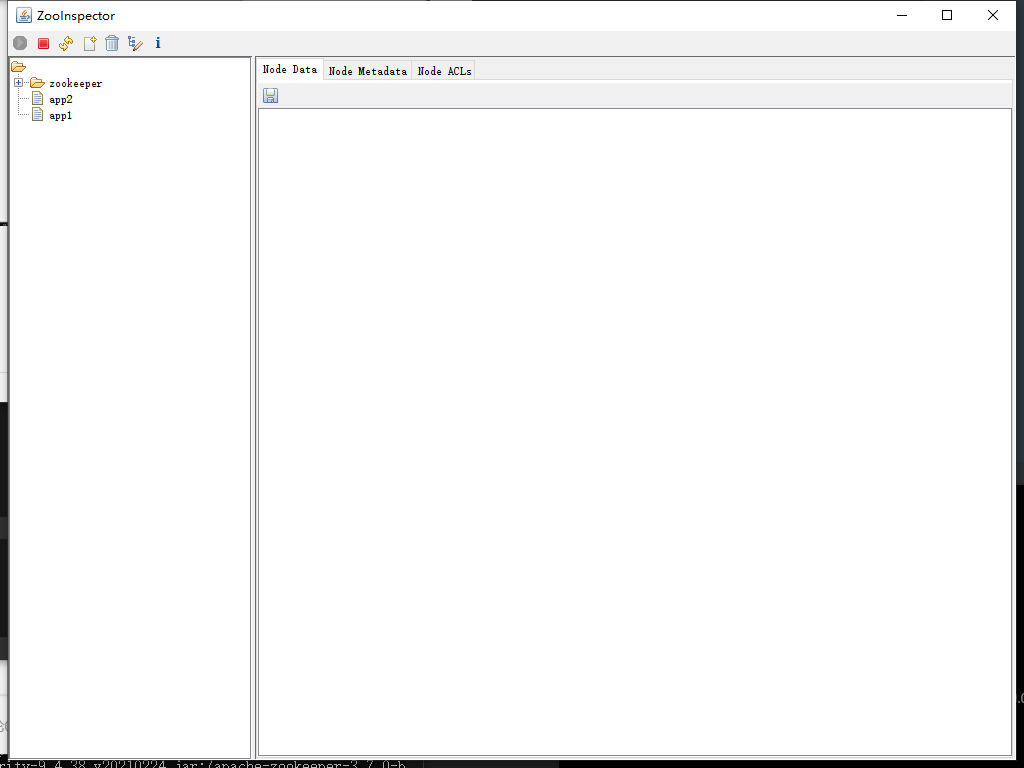
Task: Select the zookeeper folder node
Action: tap(75, 83)
